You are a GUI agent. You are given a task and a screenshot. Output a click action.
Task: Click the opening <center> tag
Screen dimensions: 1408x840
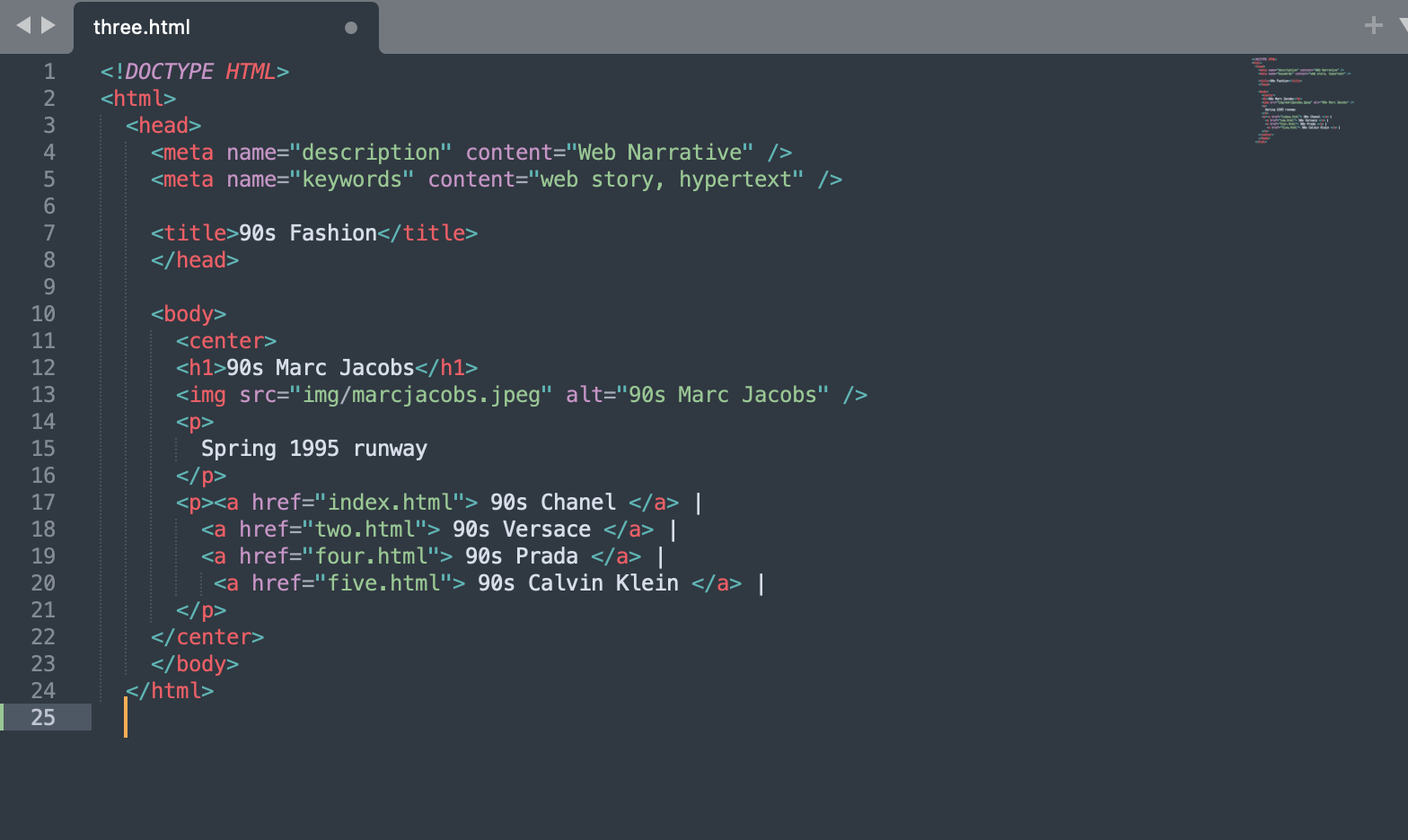226,341
